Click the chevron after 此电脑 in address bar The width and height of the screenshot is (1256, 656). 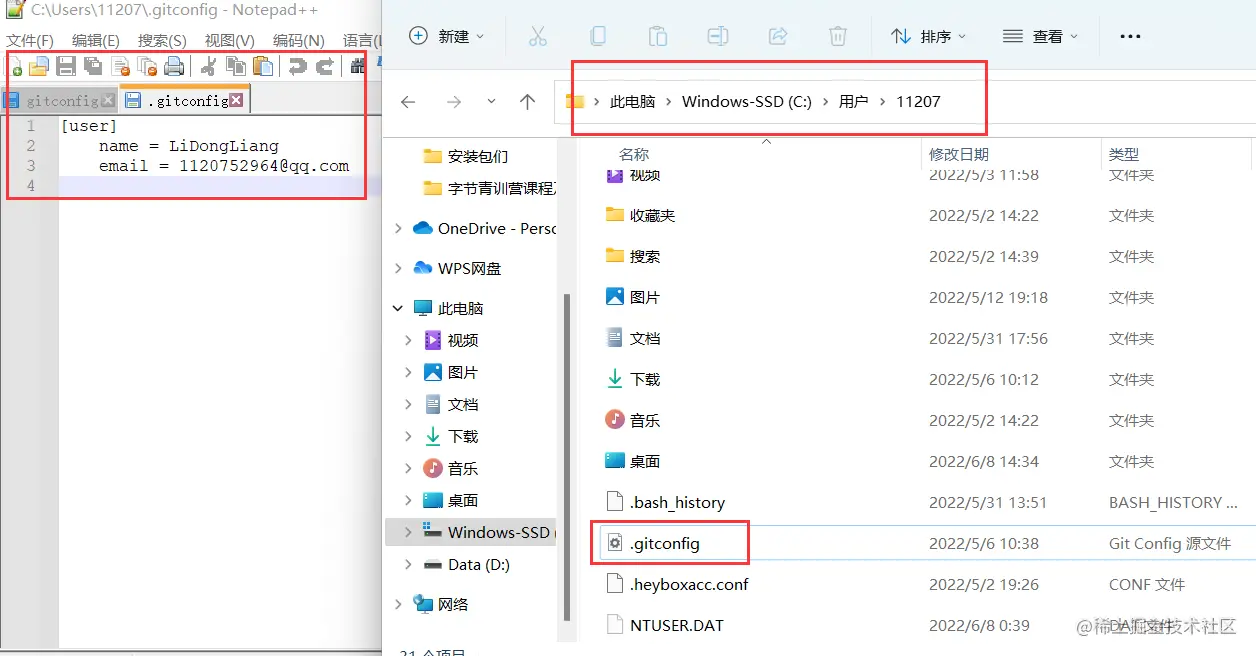pos(669,101)
